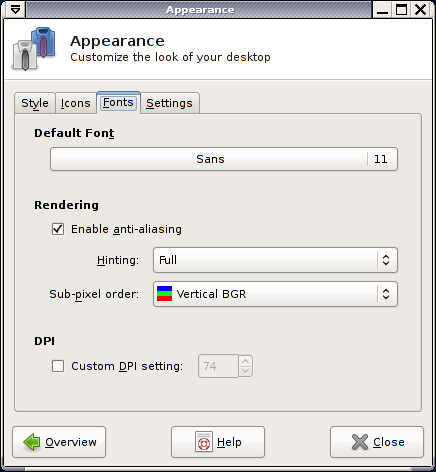This screenshot has height=472, width=436.
Task: Enable the Custom DPI setting checkbox
Action: pos(58,366)
